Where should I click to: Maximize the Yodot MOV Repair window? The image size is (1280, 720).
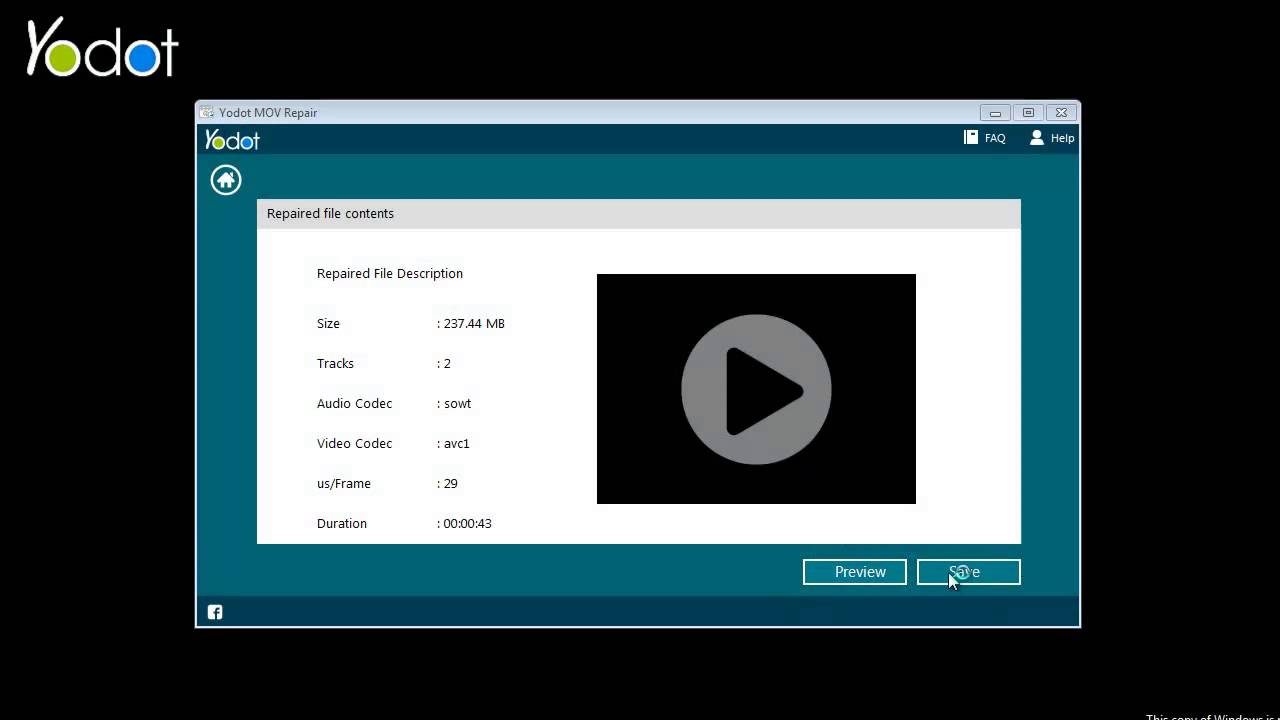(x=1028, y=113)
